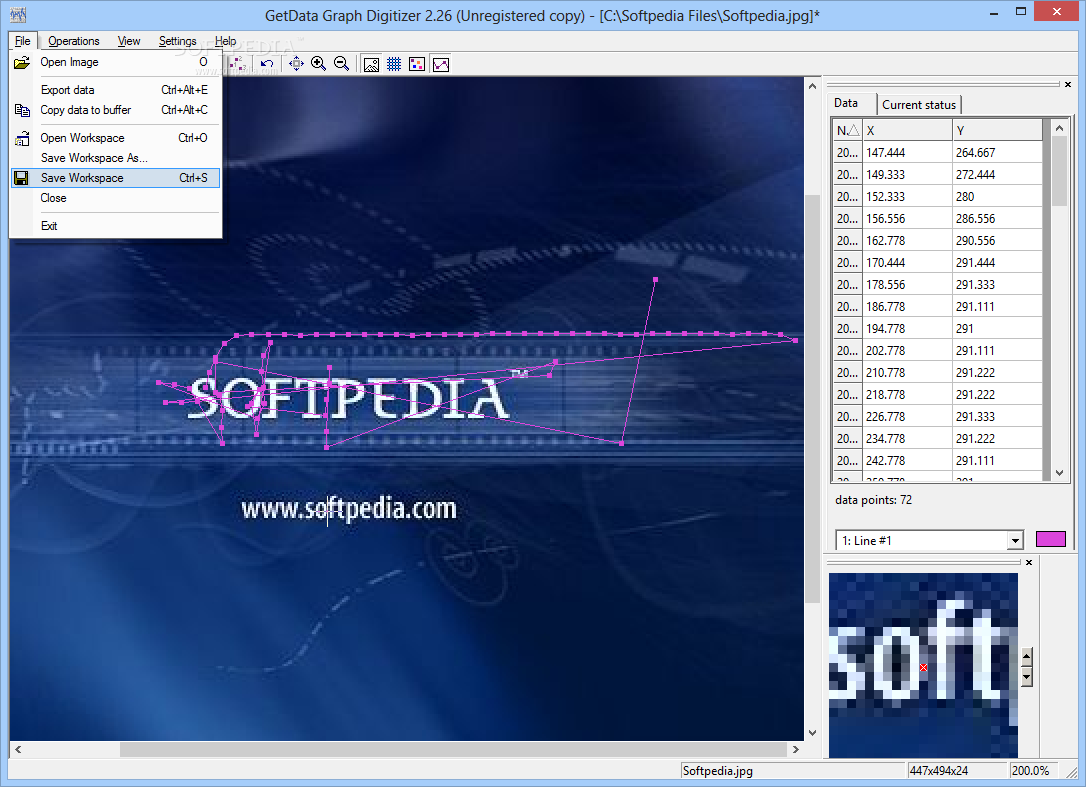Click the magenta line color swatch

(x=1050, y=539)
